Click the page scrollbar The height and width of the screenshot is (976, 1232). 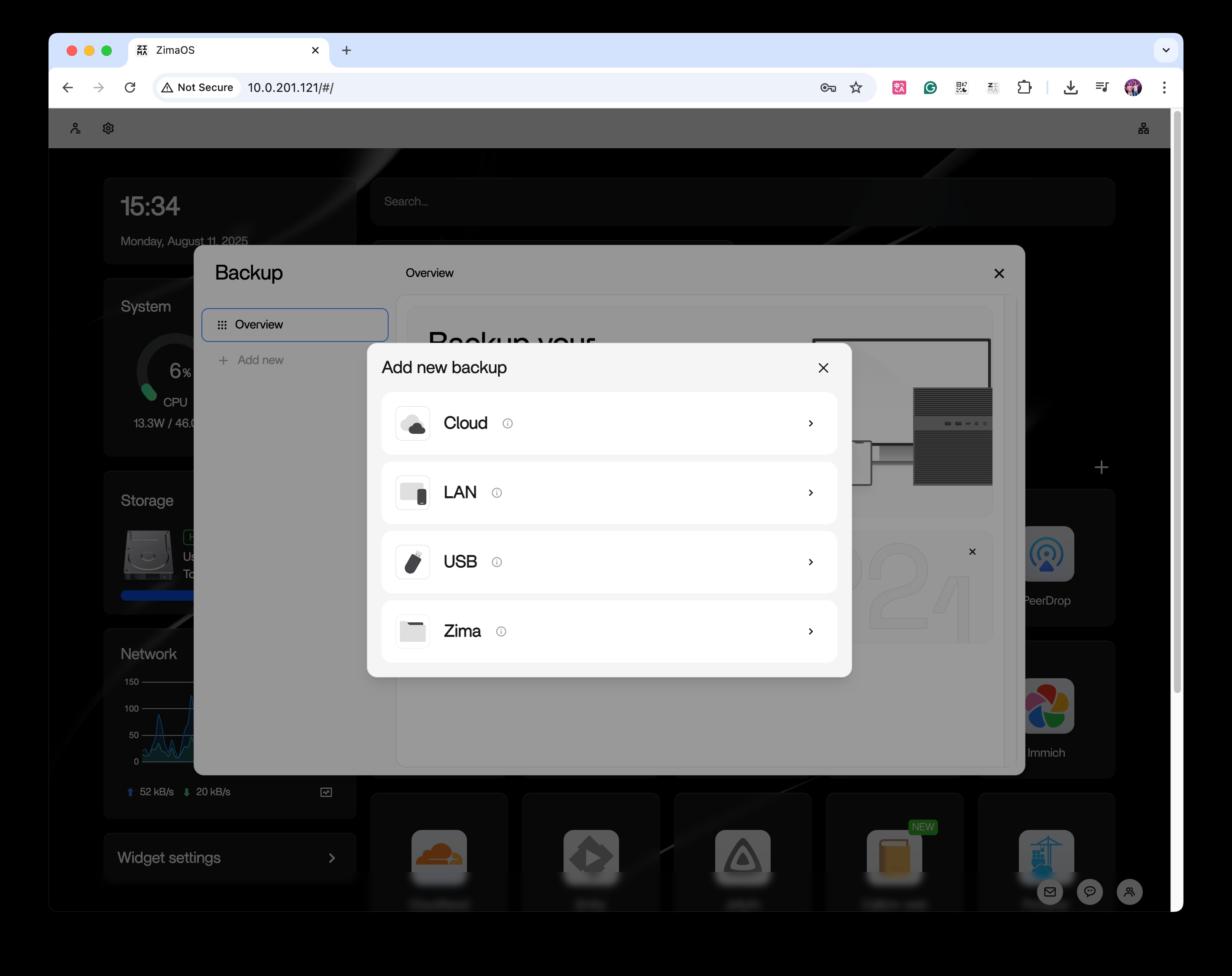[x=1177, y=402]
